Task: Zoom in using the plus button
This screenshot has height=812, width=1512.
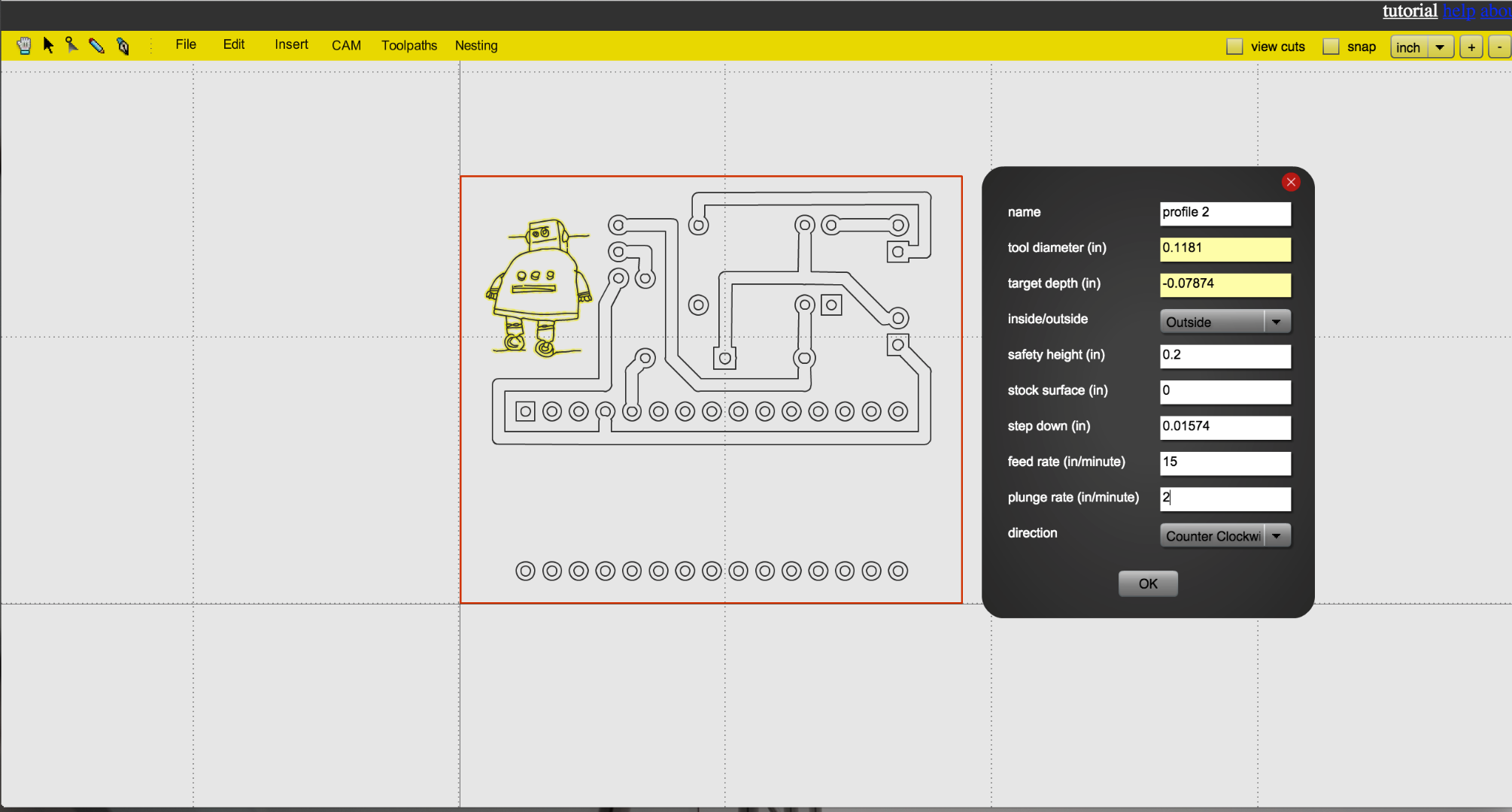Action: [1471, 46]
